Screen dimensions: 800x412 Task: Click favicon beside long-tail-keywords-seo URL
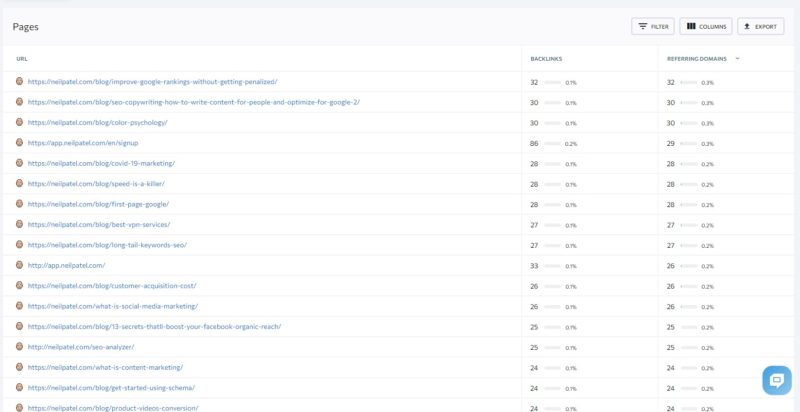(x=19, y=244)
